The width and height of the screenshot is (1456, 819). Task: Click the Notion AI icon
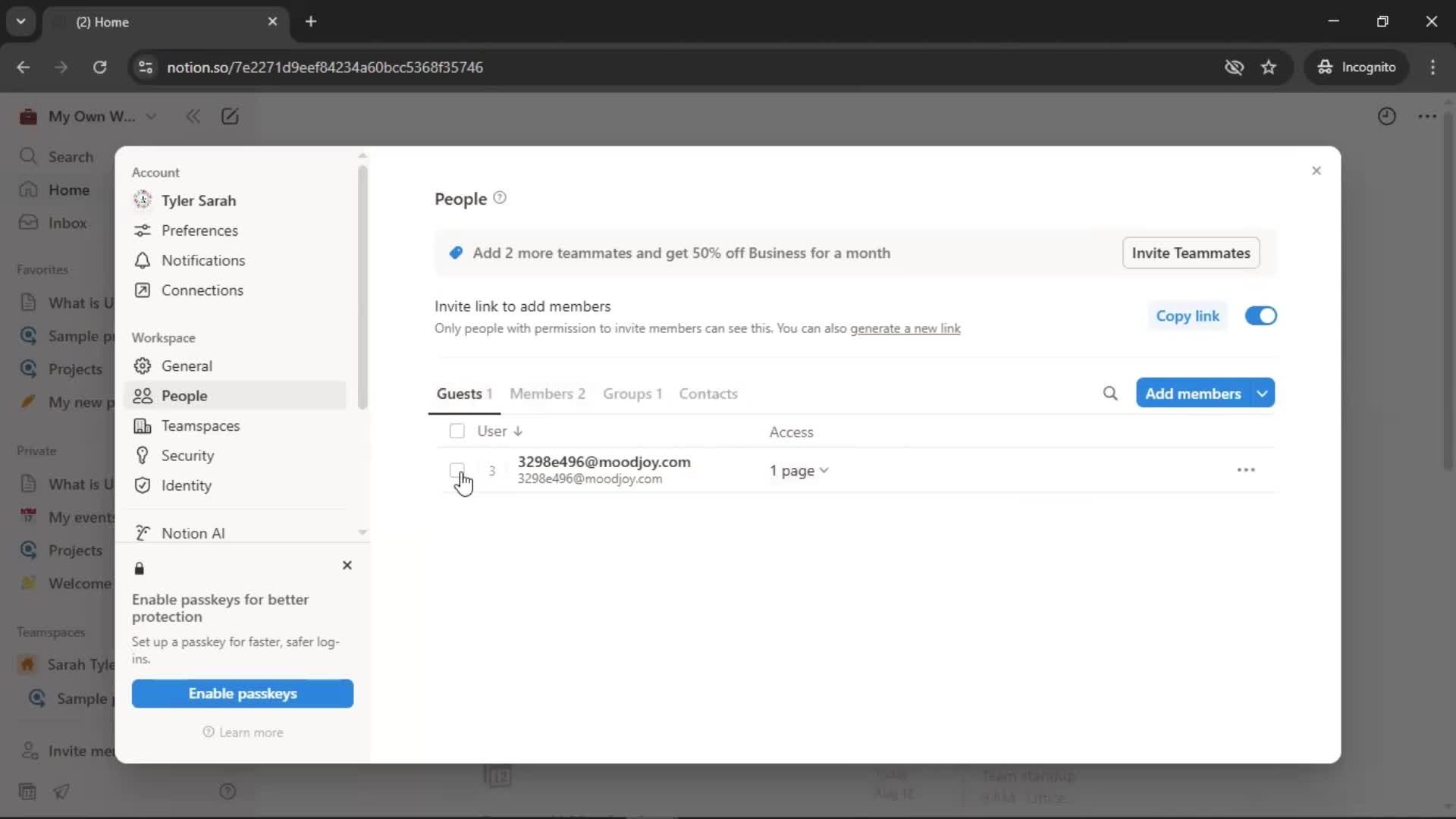(143, 533)
